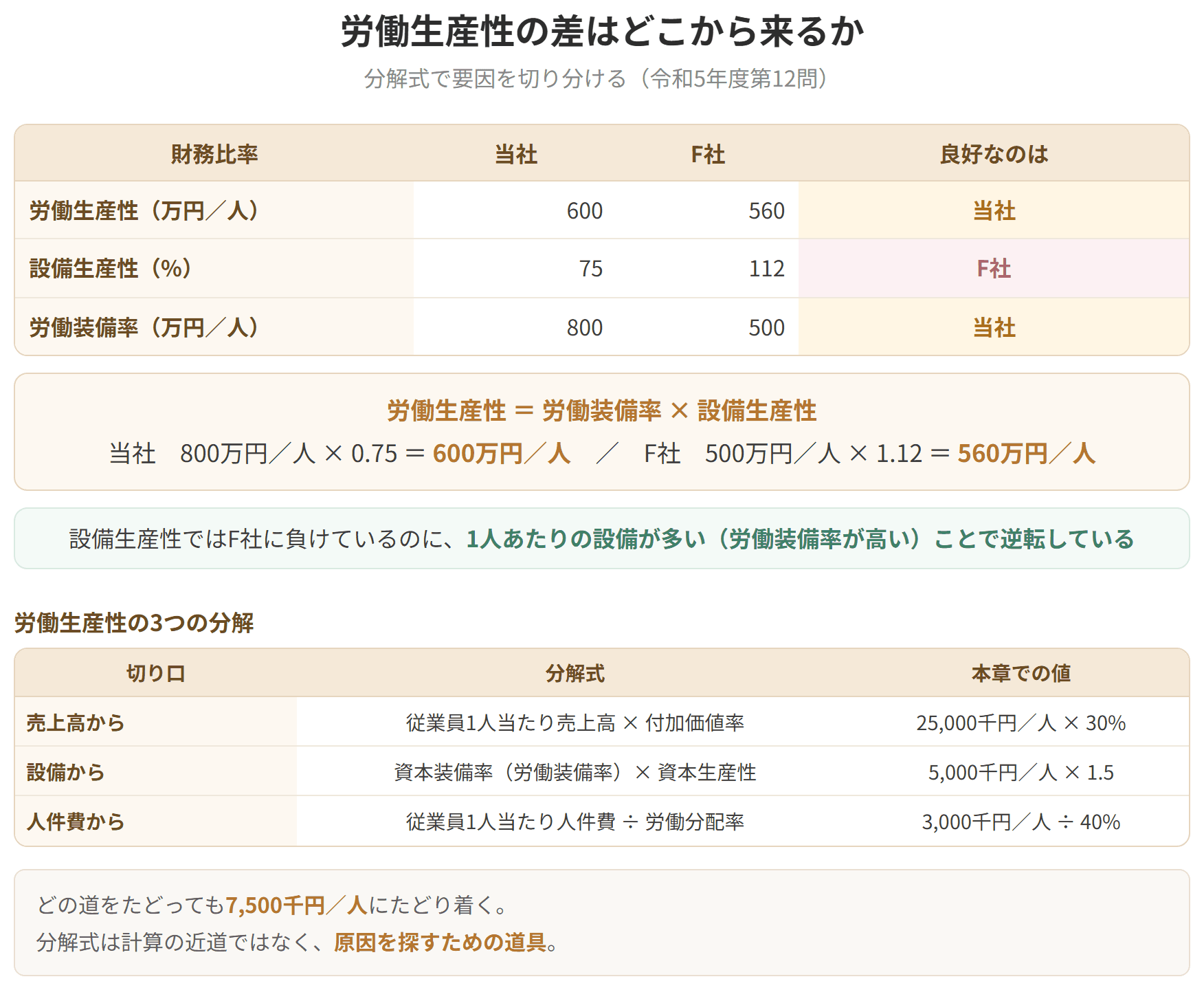This screenshot has width=1204, height=990.
Task: Click the formula 従業員1人当たり売上高 × 付加価値率
Action: click(575, 723)
